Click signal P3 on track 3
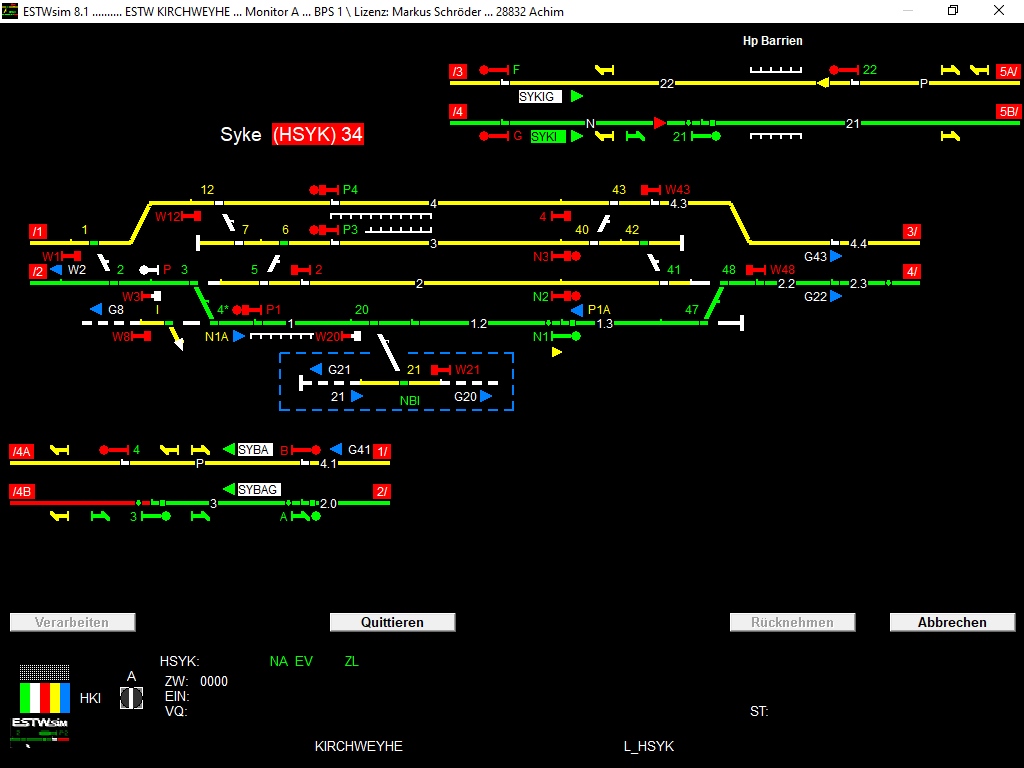This screenshot has height=768, width=1024. click(x=325, y=230)
